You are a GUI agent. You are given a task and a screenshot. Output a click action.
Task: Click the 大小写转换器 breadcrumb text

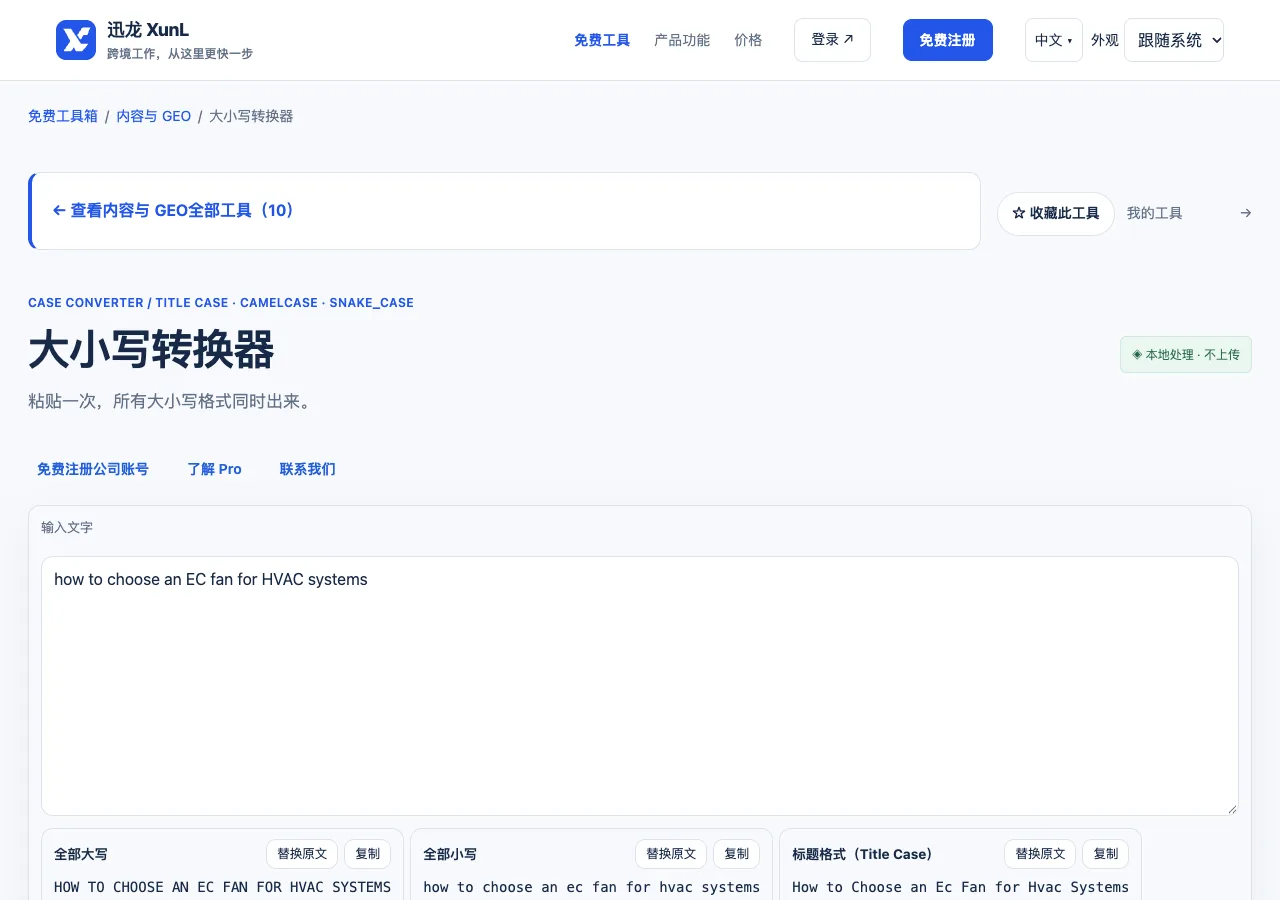pyautogui.click(x=251, y=116)
